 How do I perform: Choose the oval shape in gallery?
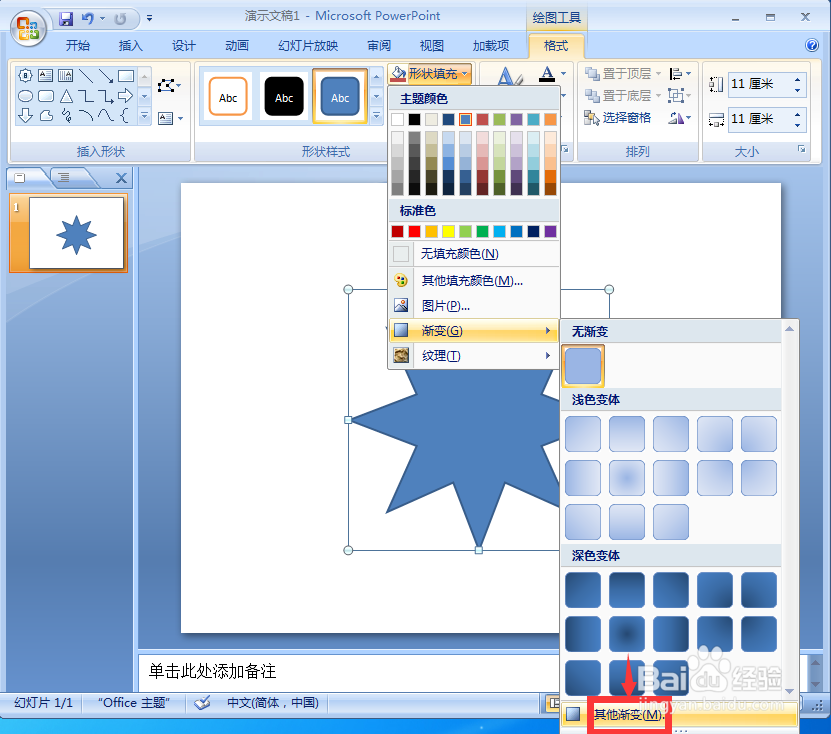[x=25, y=96]
